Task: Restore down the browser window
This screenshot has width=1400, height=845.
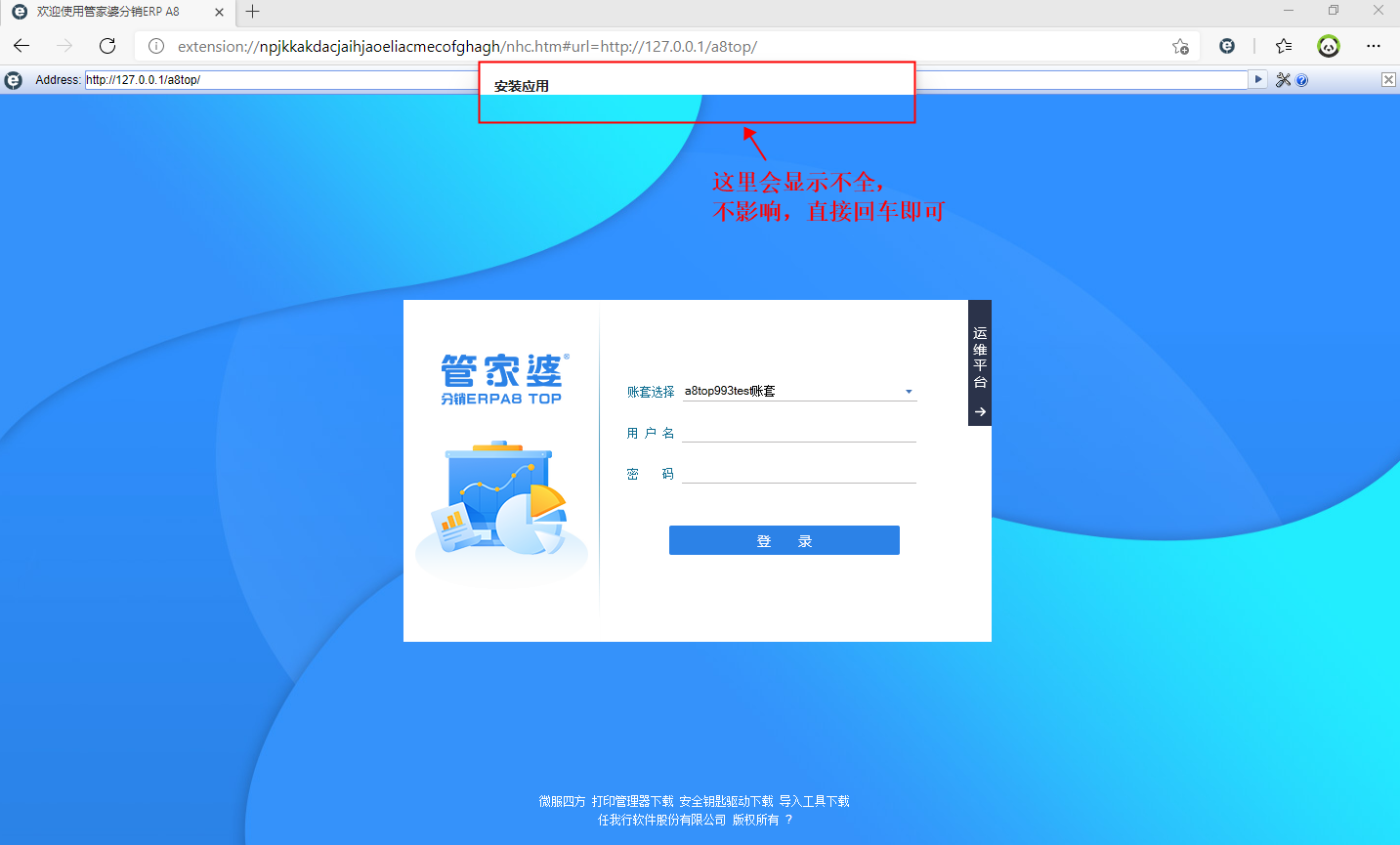Action: pos(1334,11)
